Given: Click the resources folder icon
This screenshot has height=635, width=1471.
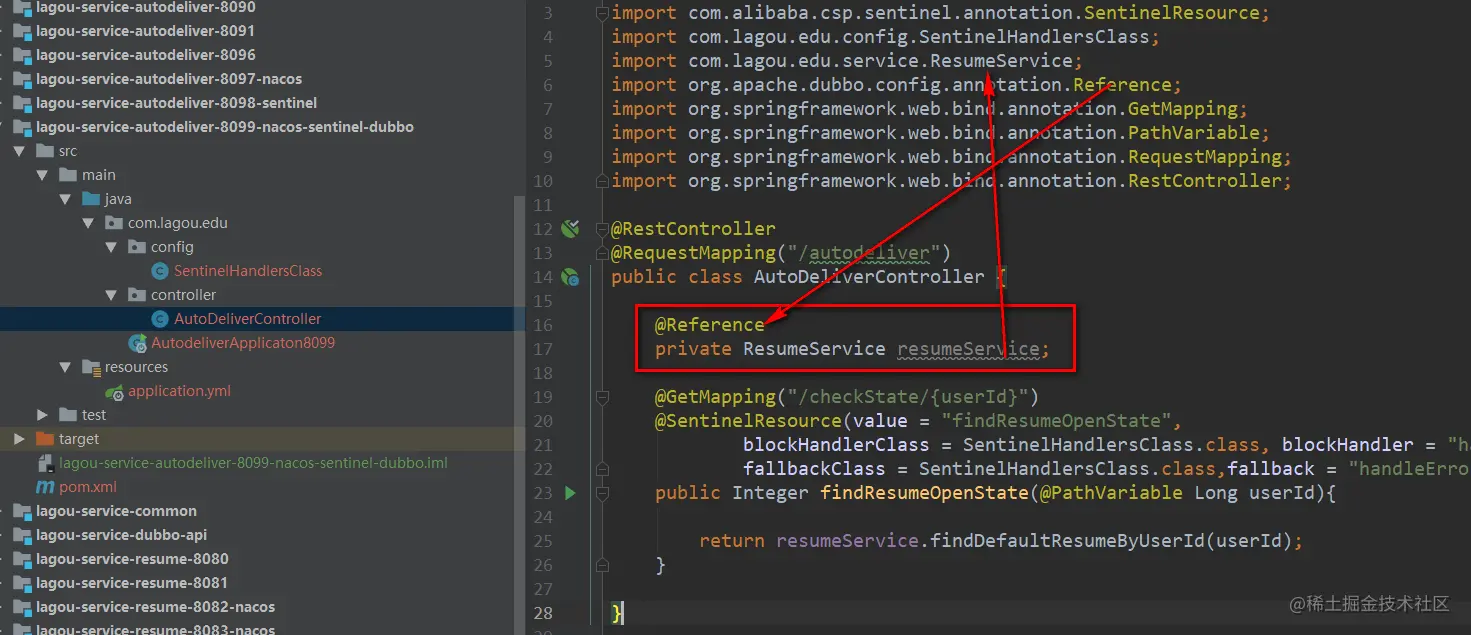Looking at the screenshot, I should click(x=91, y=367).
